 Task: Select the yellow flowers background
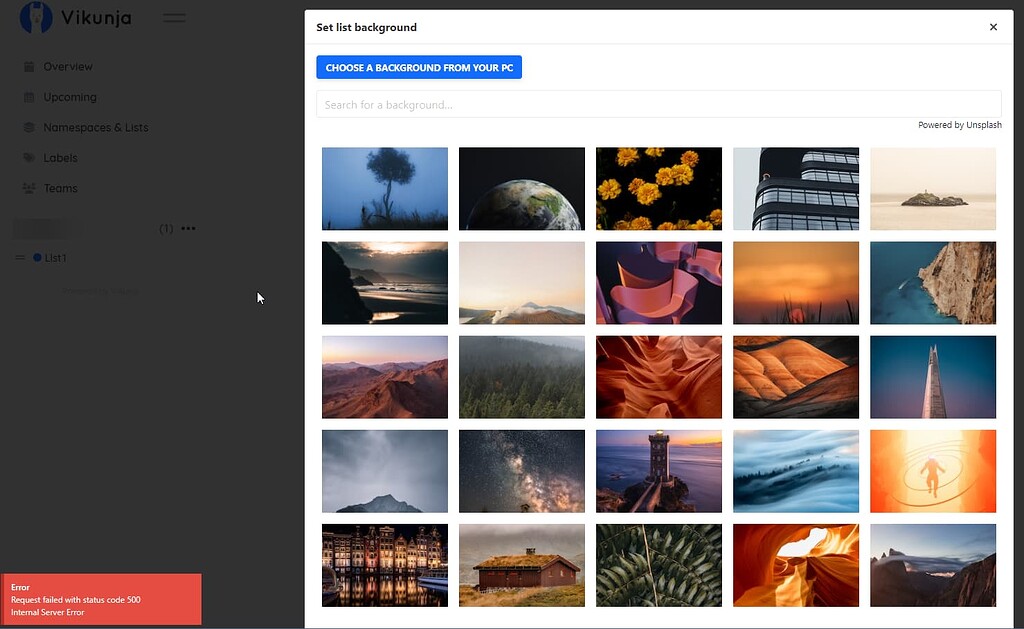(658, 188)
